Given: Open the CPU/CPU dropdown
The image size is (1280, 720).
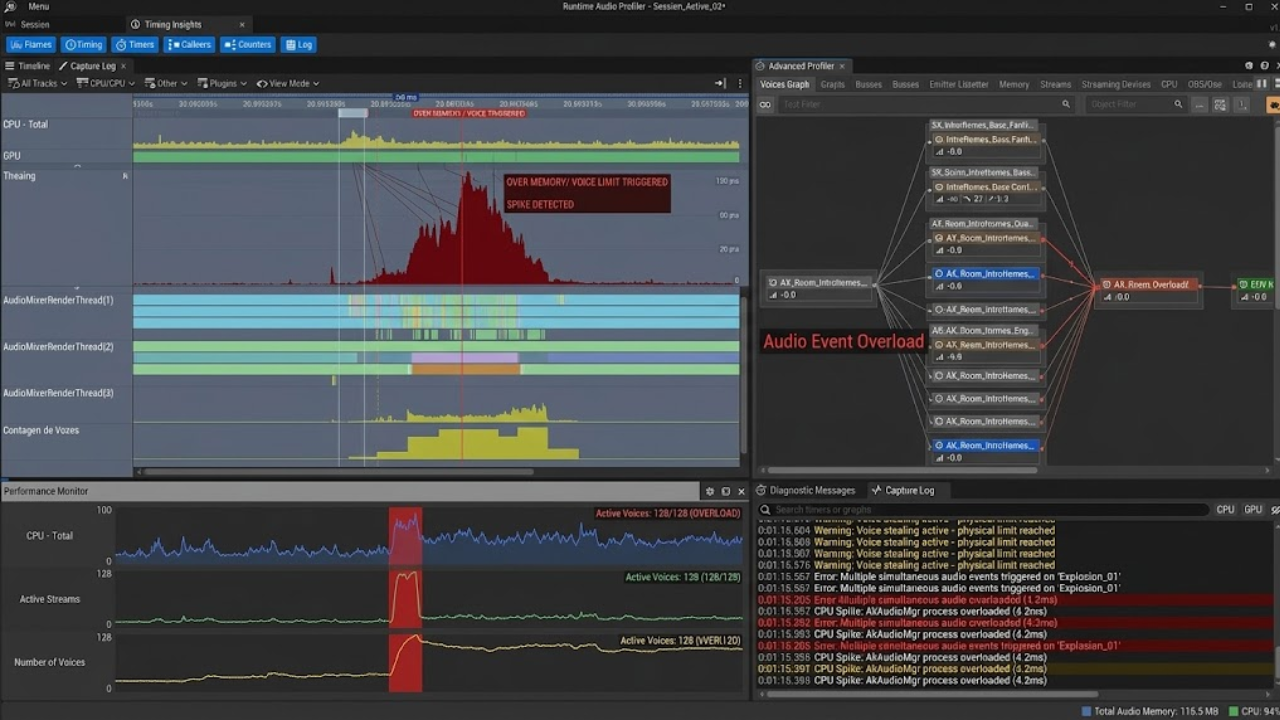Looking at the screenshot, I should [106, 84].
